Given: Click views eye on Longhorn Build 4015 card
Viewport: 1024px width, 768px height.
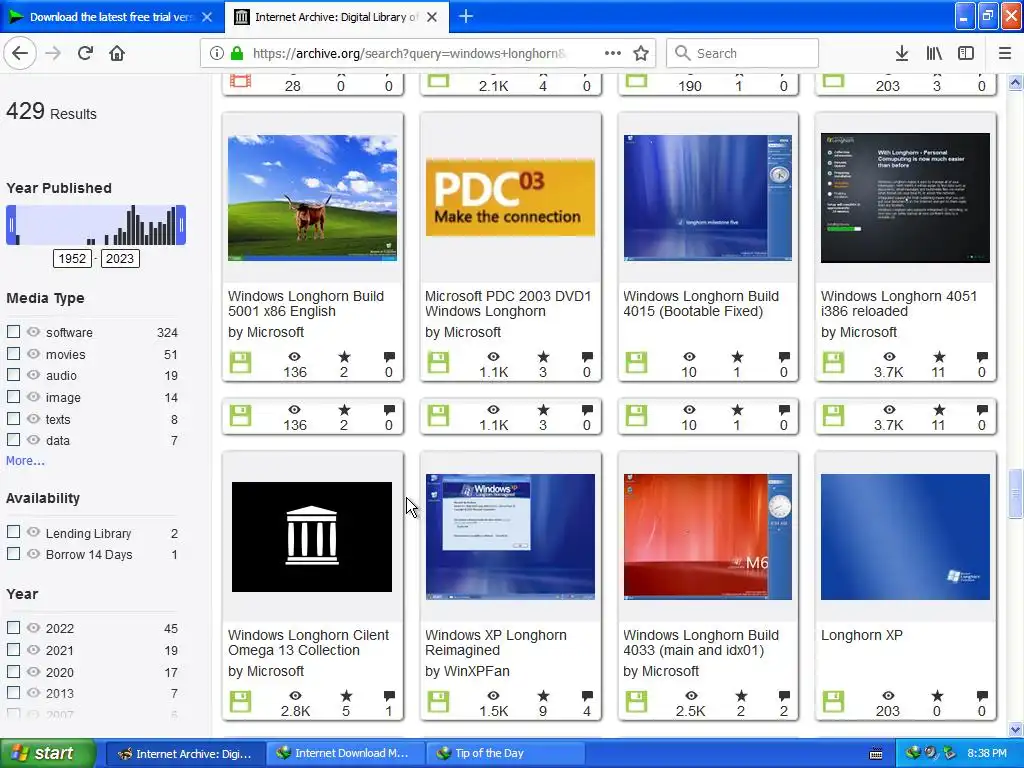Looking at the screenshot, I should 689,357.
